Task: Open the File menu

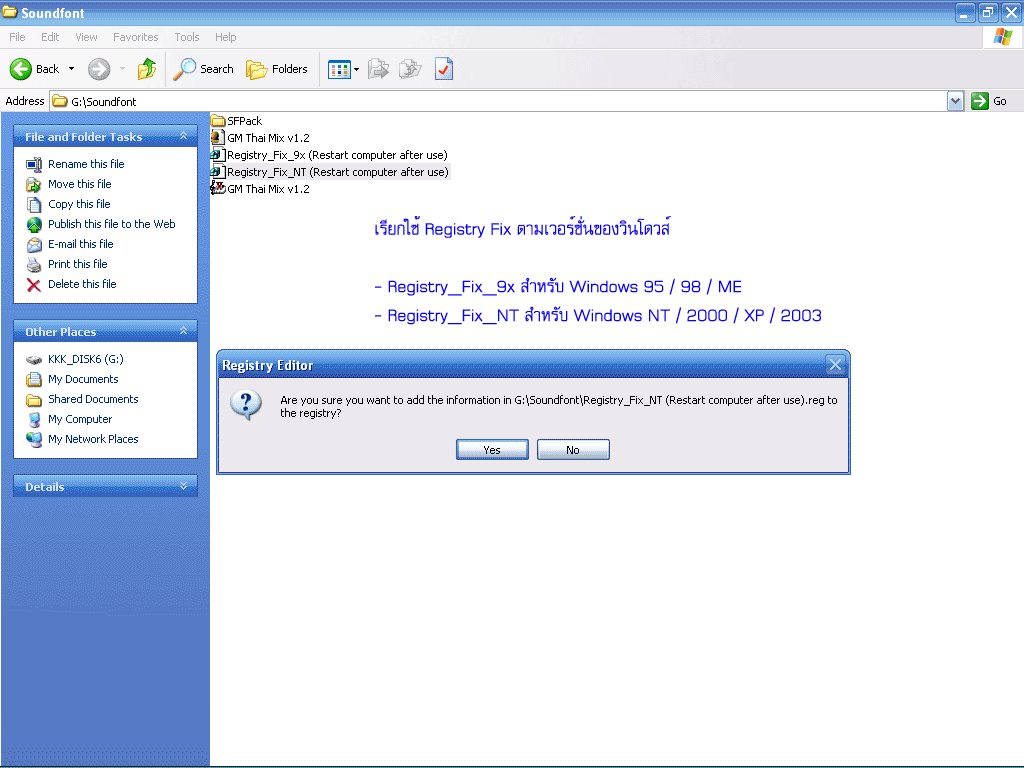Action: [18, 37]
